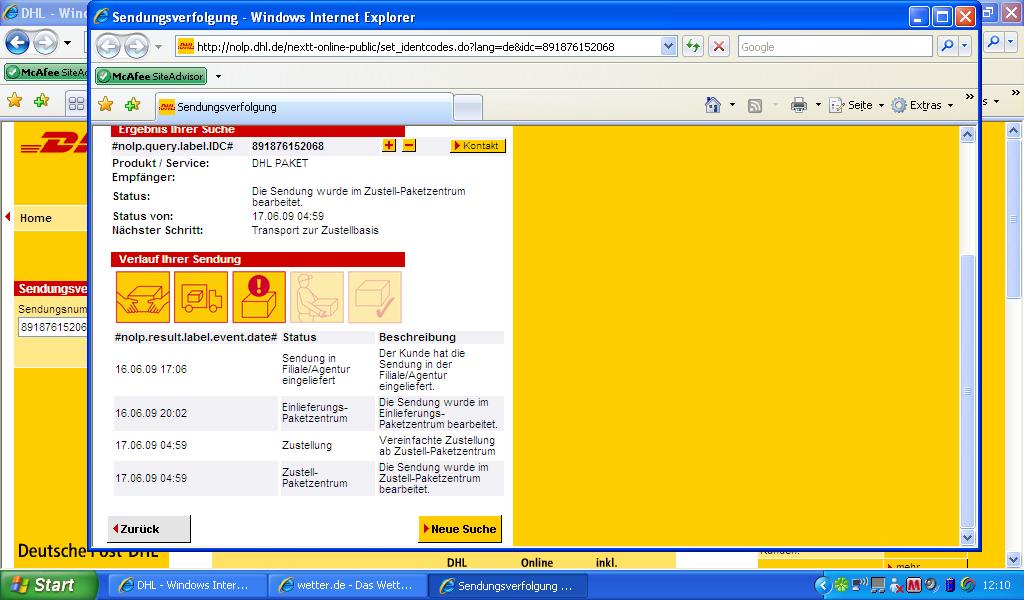The height and width of the screenshot is (600, 1024).
Task: Expand hidden system tray icons arrow
Action: tap(823, 585)
